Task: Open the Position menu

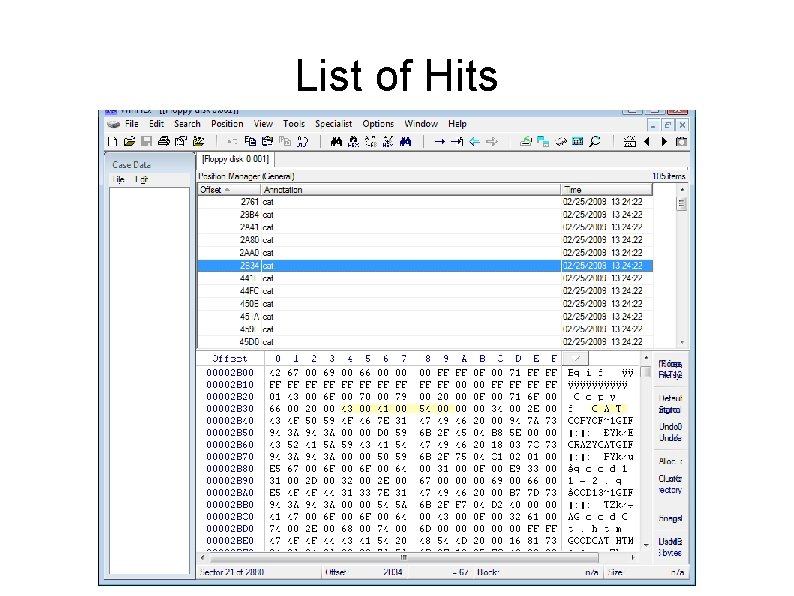Action: click(227, 124)
